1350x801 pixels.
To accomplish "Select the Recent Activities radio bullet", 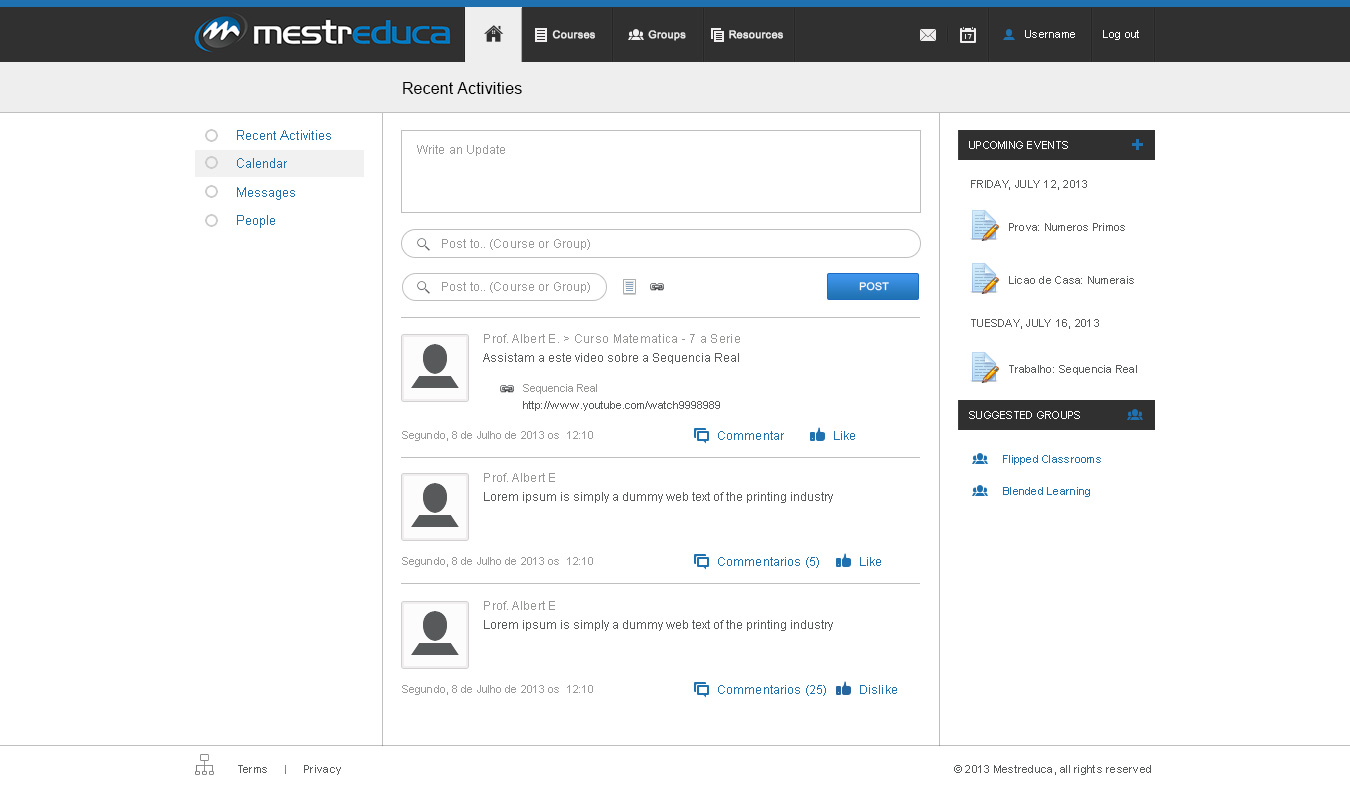I will pyautogui.click(x=211, y=135).
